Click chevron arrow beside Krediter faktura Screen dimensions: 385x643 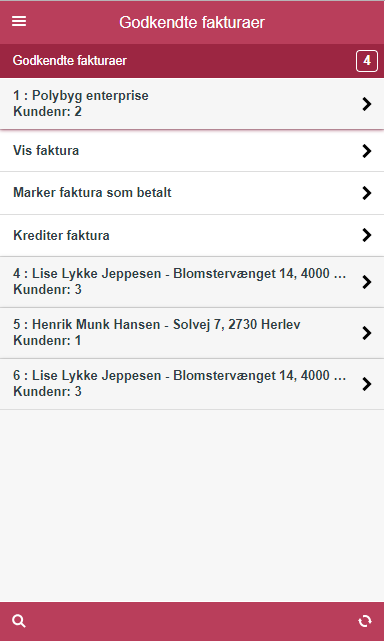point(367,235)
